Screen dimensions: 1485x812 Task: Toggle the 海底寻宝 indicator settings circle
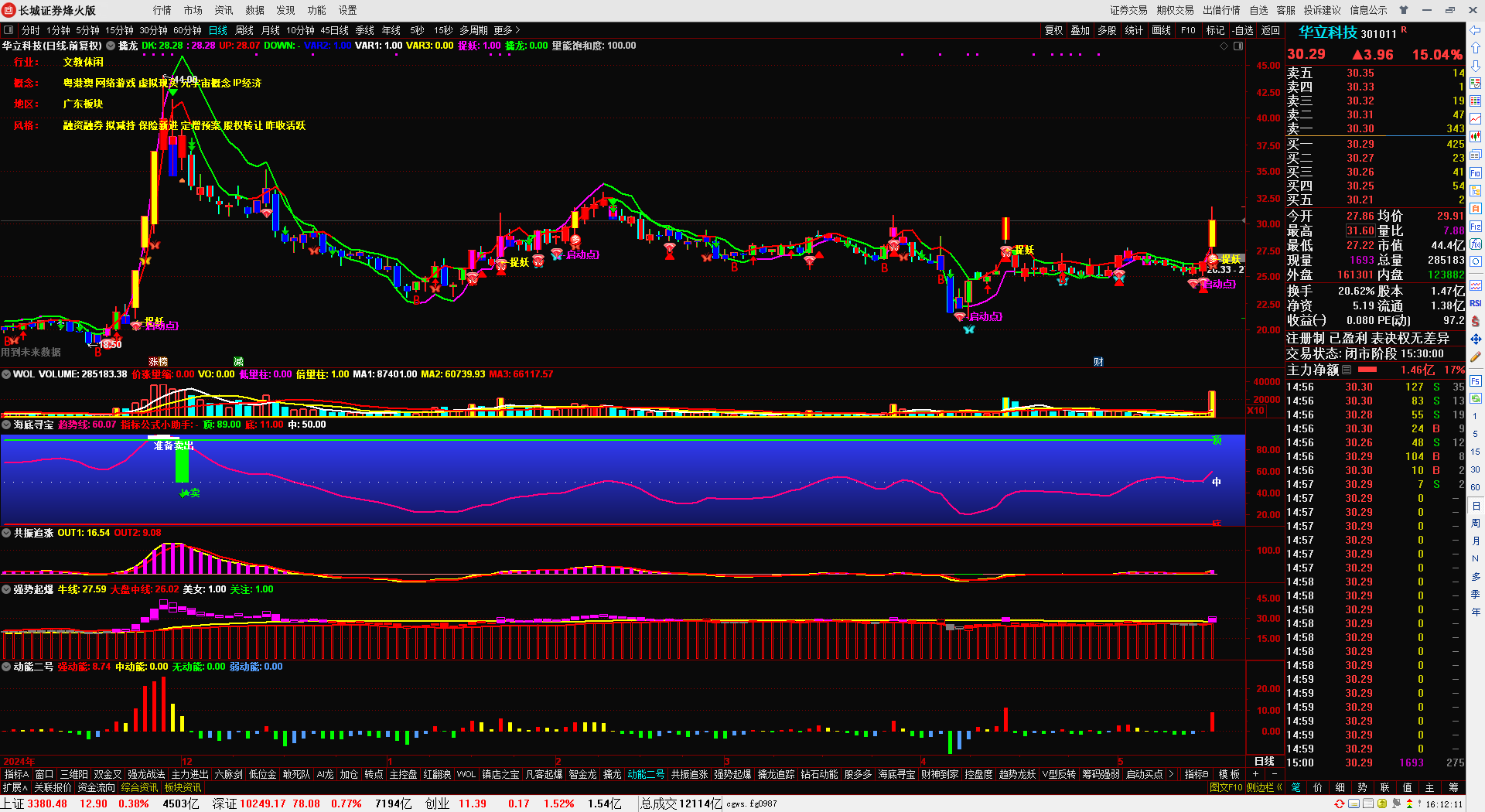point(6,425)
